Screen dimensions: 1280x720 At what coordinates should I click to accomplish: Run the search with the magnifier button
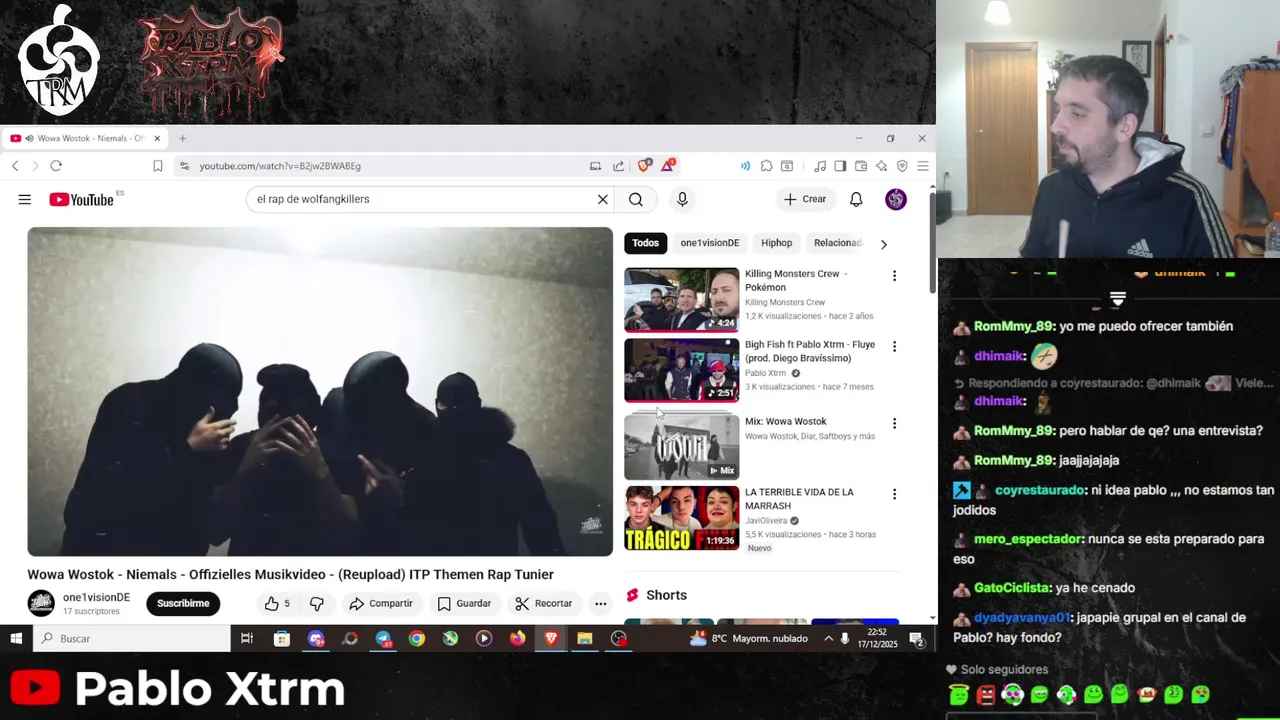tap(636, 199)
